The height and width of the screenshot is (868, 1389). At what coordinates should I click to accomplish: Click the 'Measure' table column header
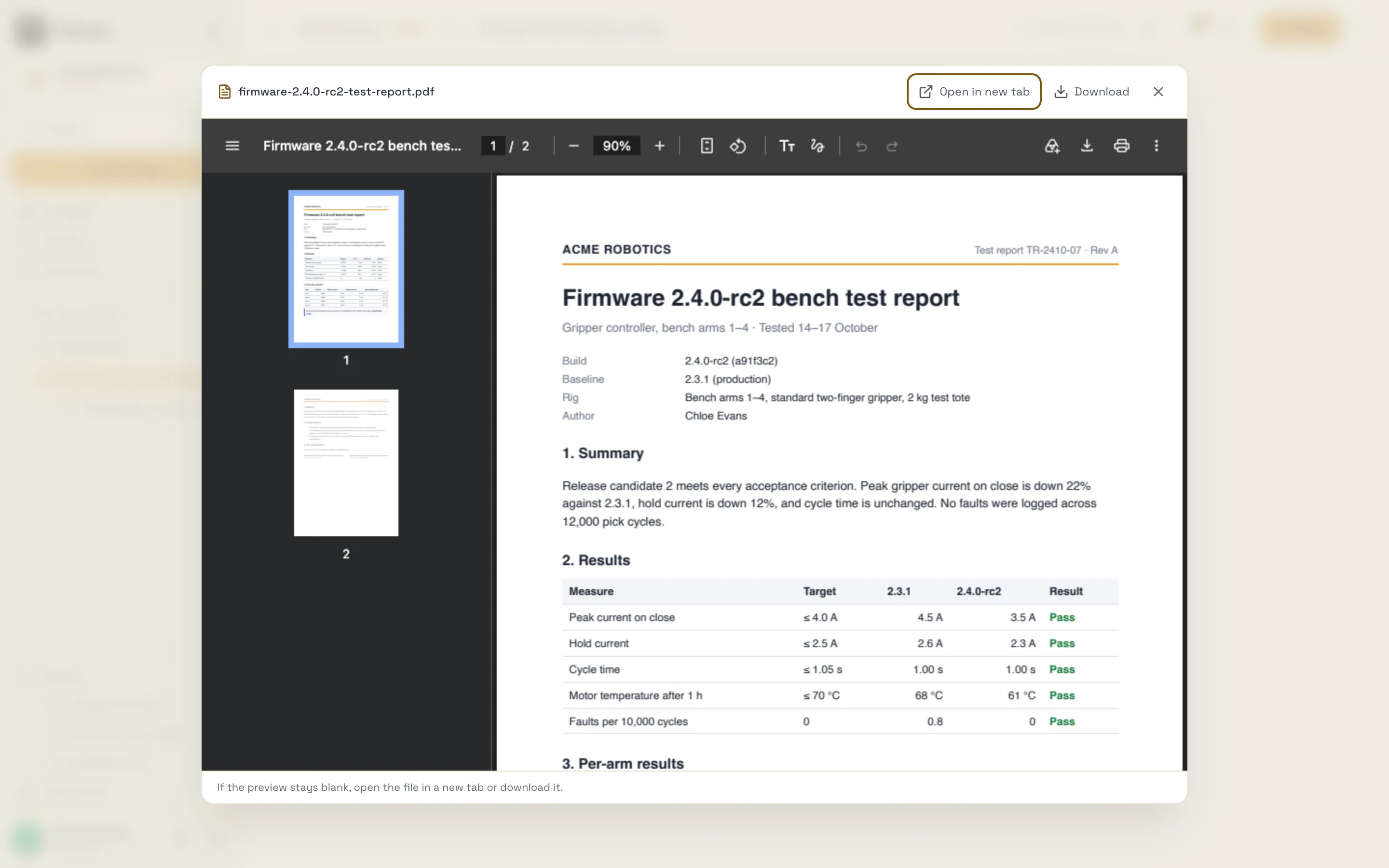tap(591, 591)
